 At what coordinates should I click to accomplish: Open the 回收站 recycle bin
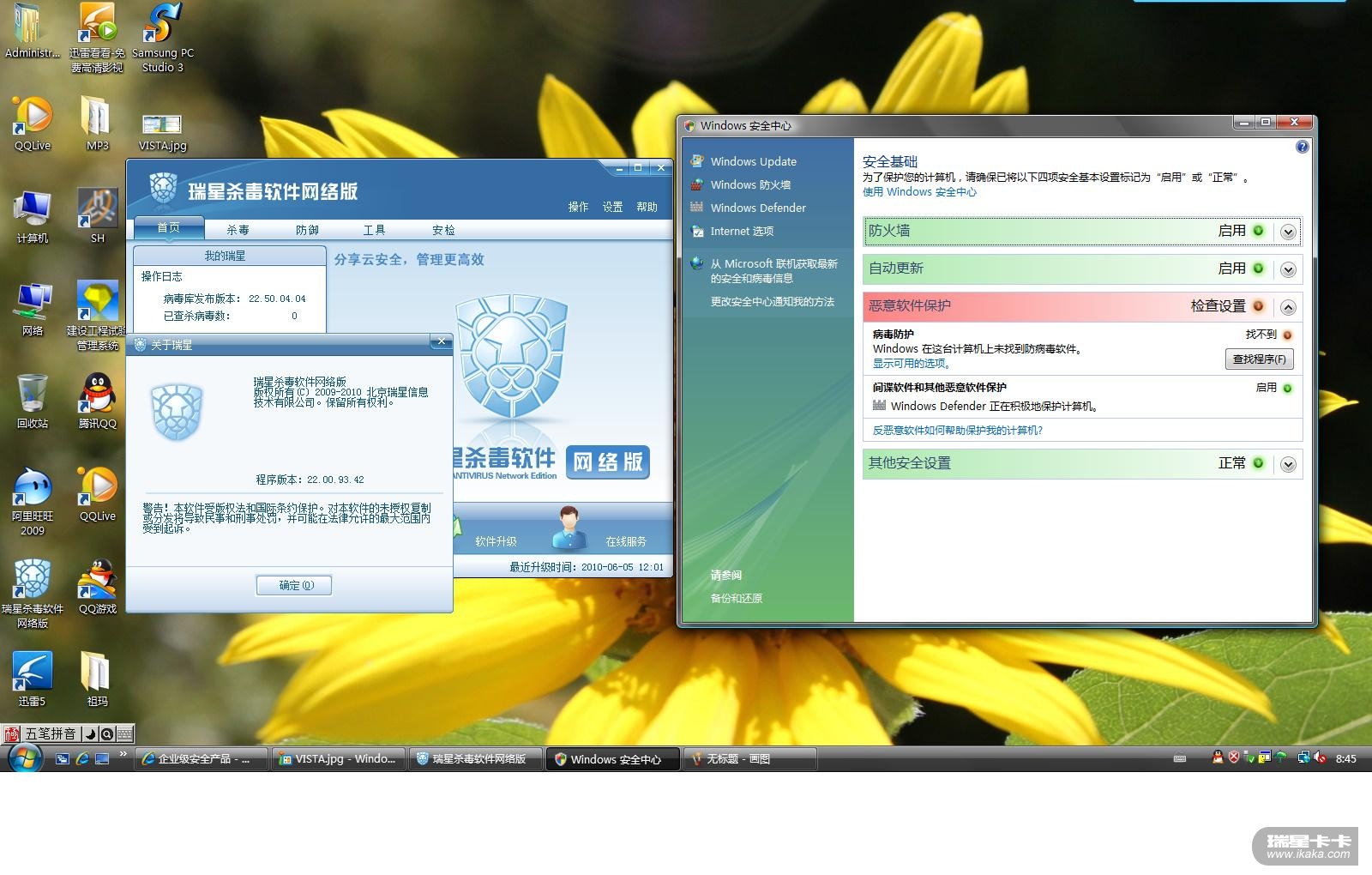(33, 401)
